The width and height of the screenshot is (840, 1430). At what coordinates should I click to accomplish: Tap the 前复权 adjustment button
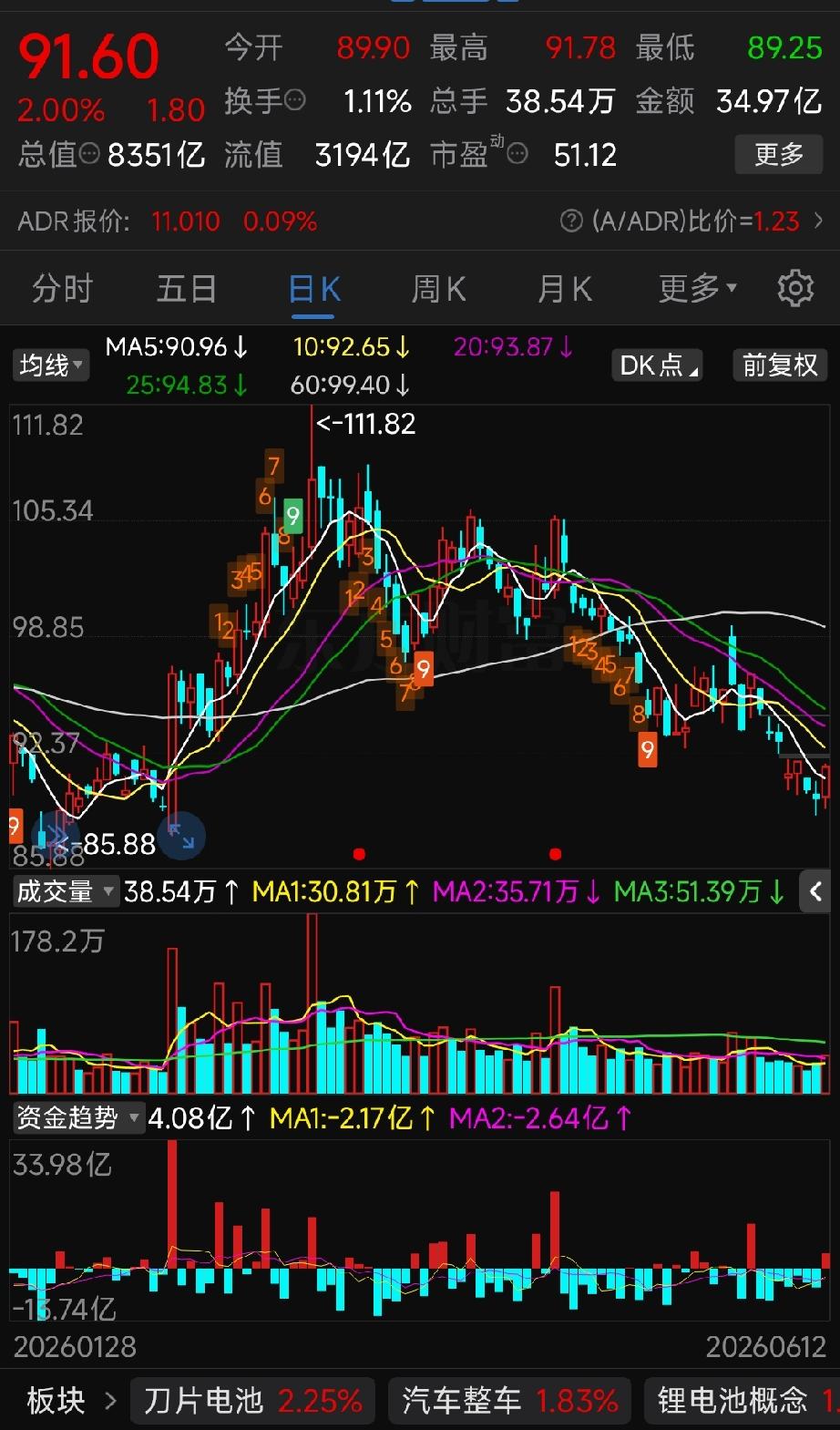[780, 365]
